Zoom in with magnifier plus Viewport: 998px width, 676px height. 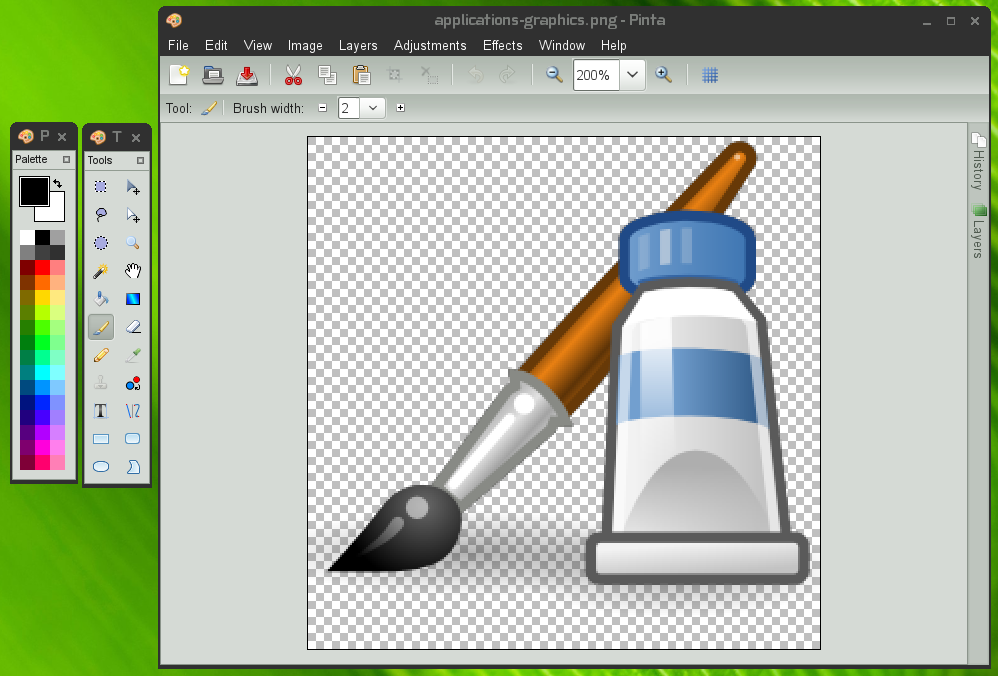663,75
